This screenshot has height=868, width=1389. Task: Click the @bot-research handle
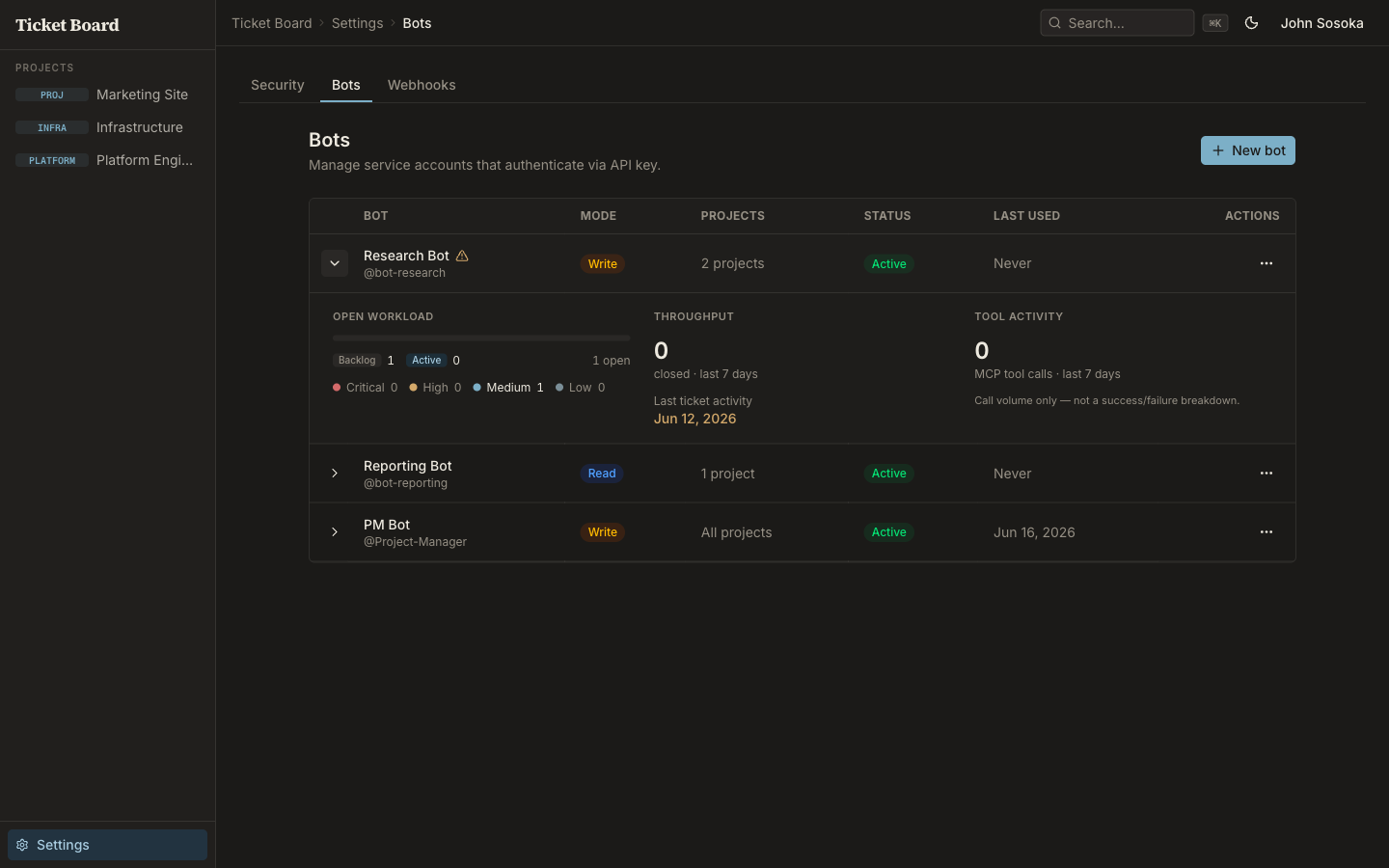coord(404,273)
